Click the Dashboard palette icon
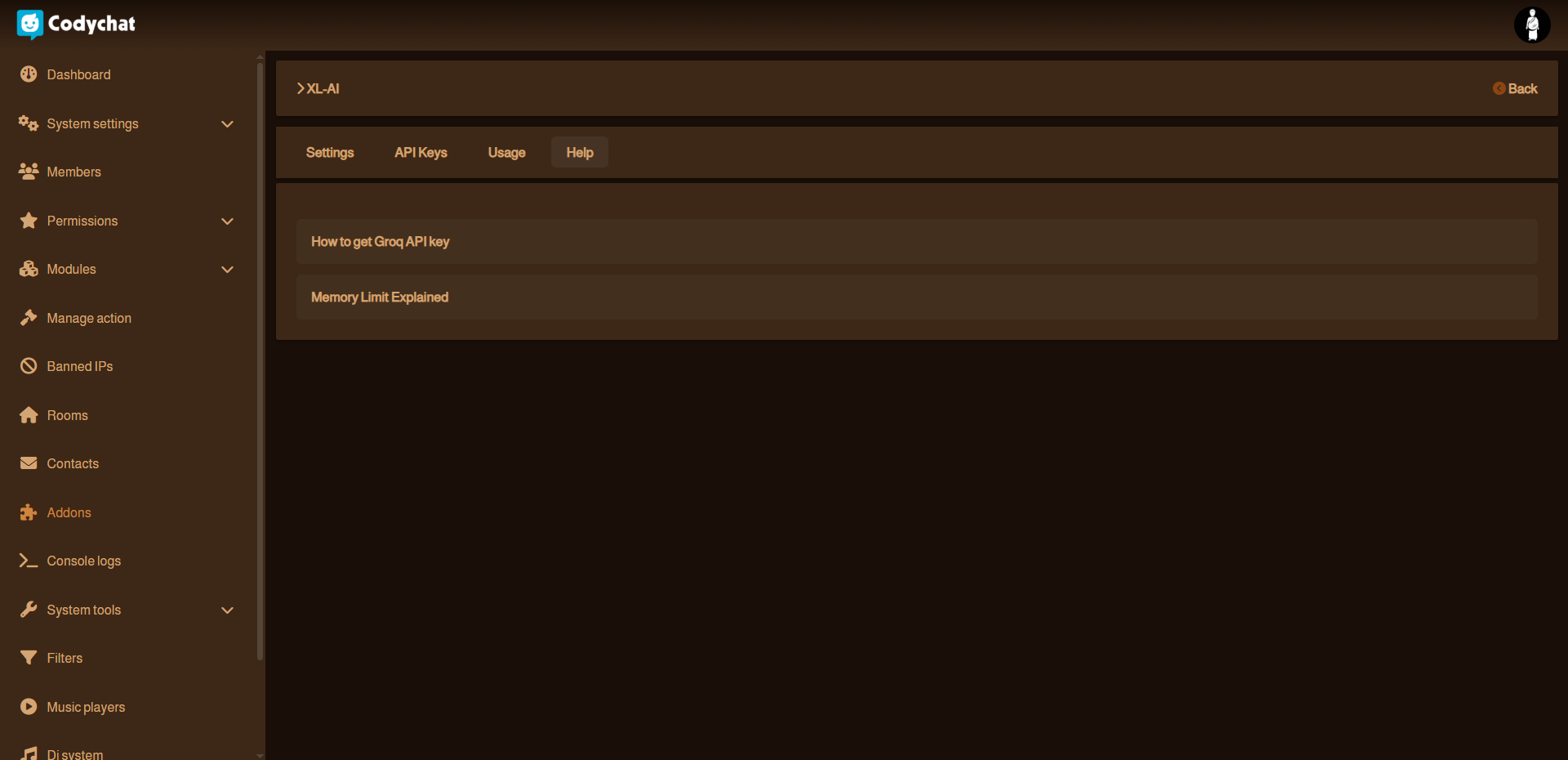1568x760 pixels. point(29,74)
